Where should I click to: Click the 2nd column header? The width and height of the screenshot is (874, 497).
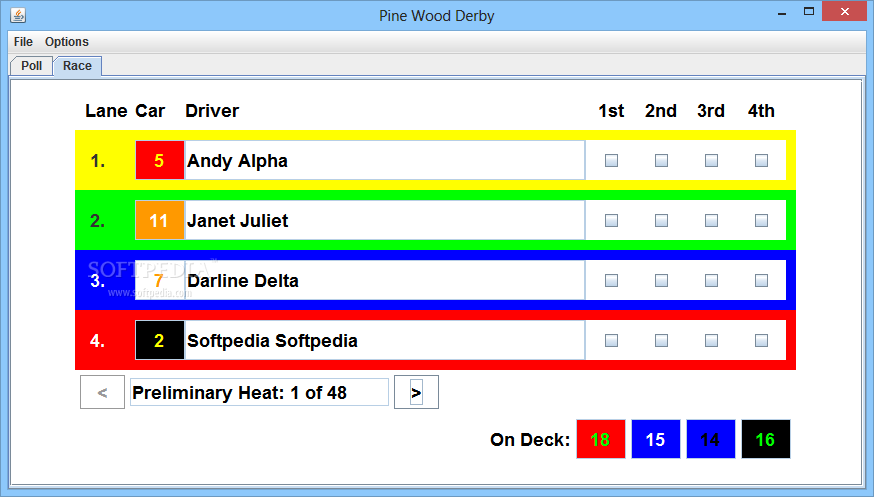coord(661,111)
